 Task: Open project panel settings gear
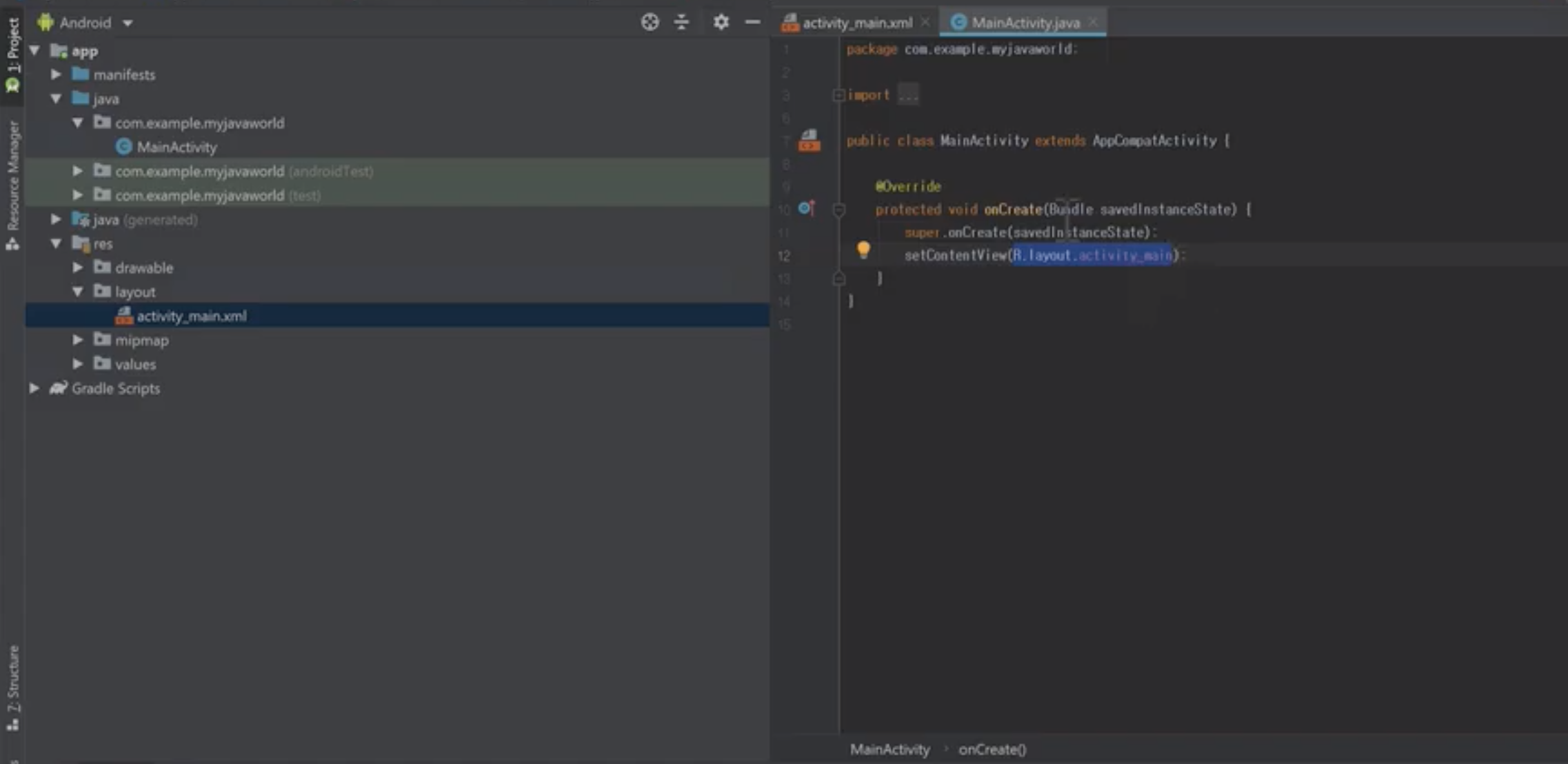(721, 22)
